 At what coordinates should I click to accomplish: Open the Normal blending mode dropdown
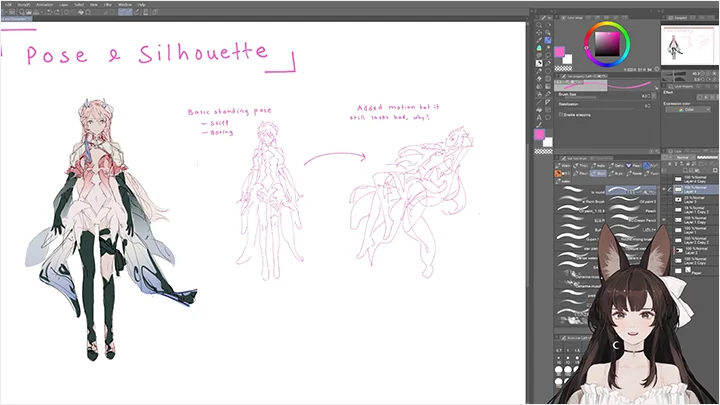686,158
